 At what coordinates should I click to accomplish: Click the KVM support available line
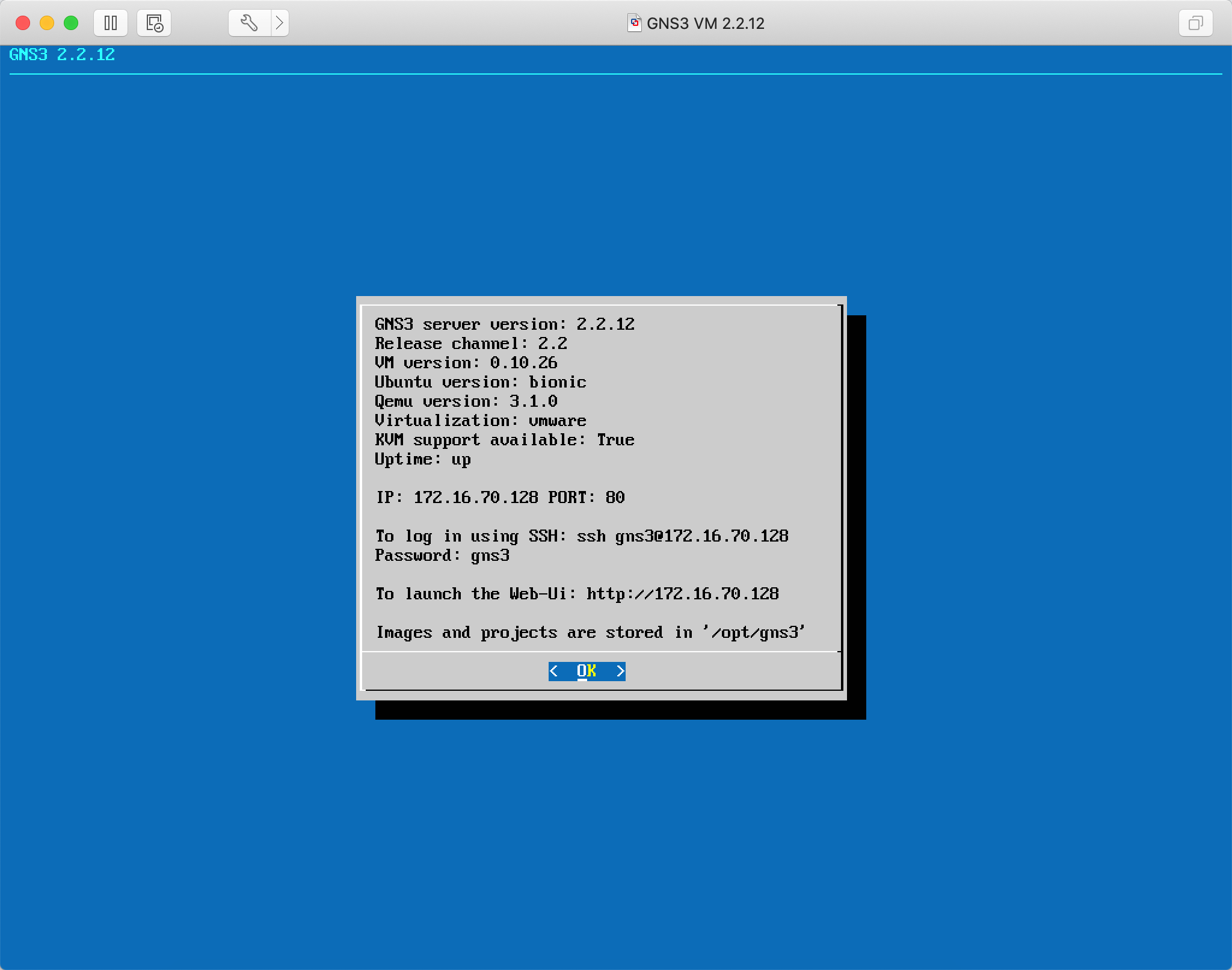coord(504,440)
